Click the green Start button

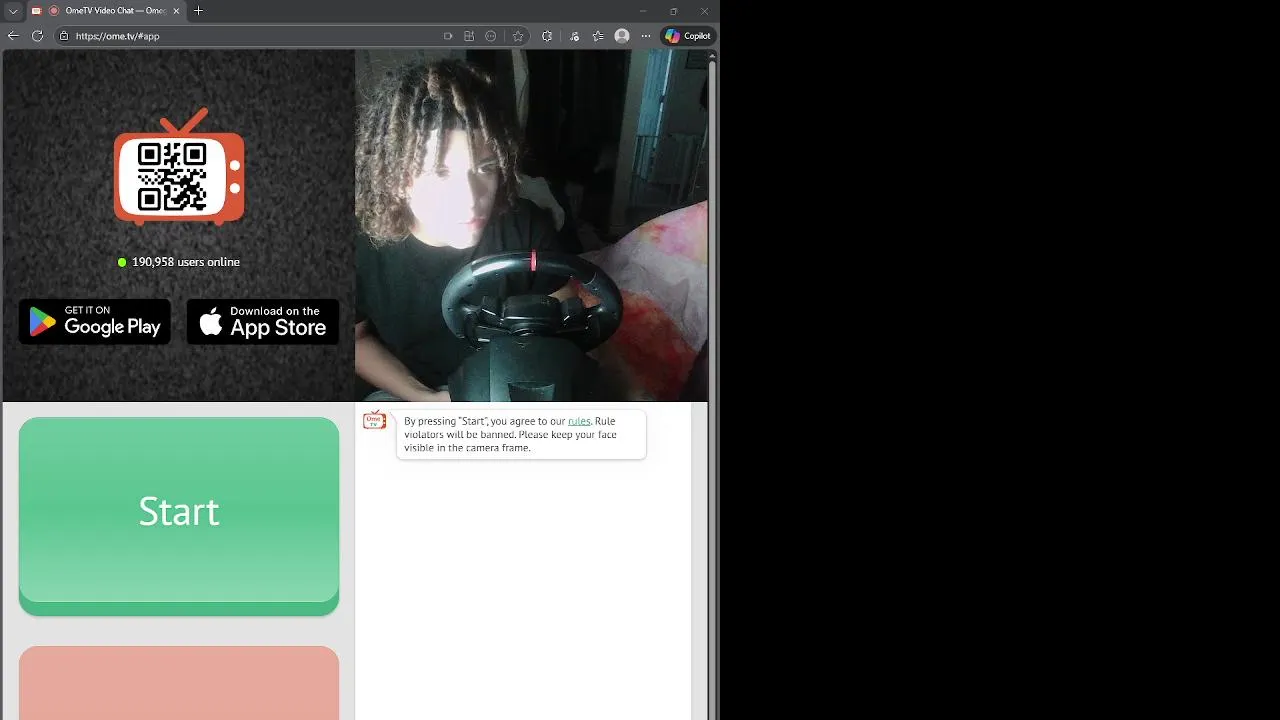[179, 515]
